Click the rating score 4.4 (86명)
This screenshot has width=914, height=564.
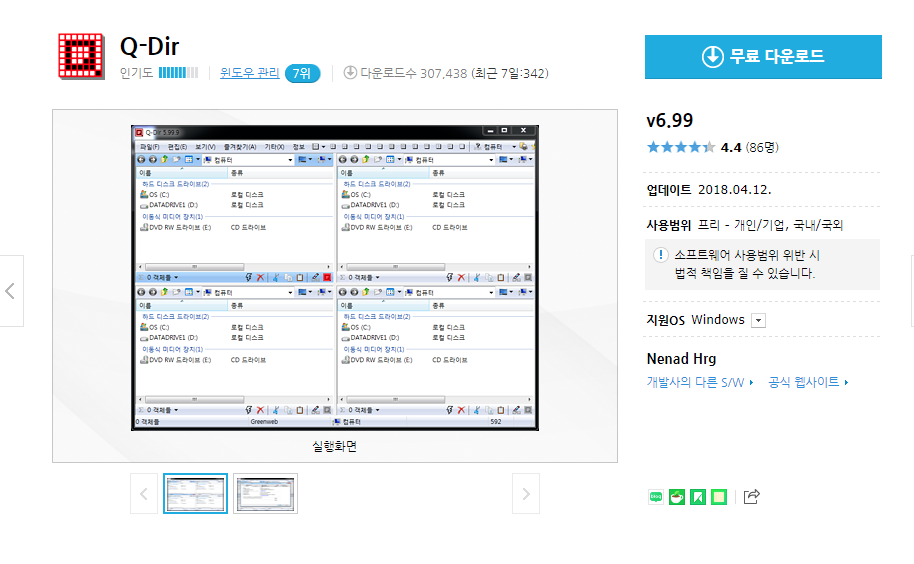click(750, 147)
